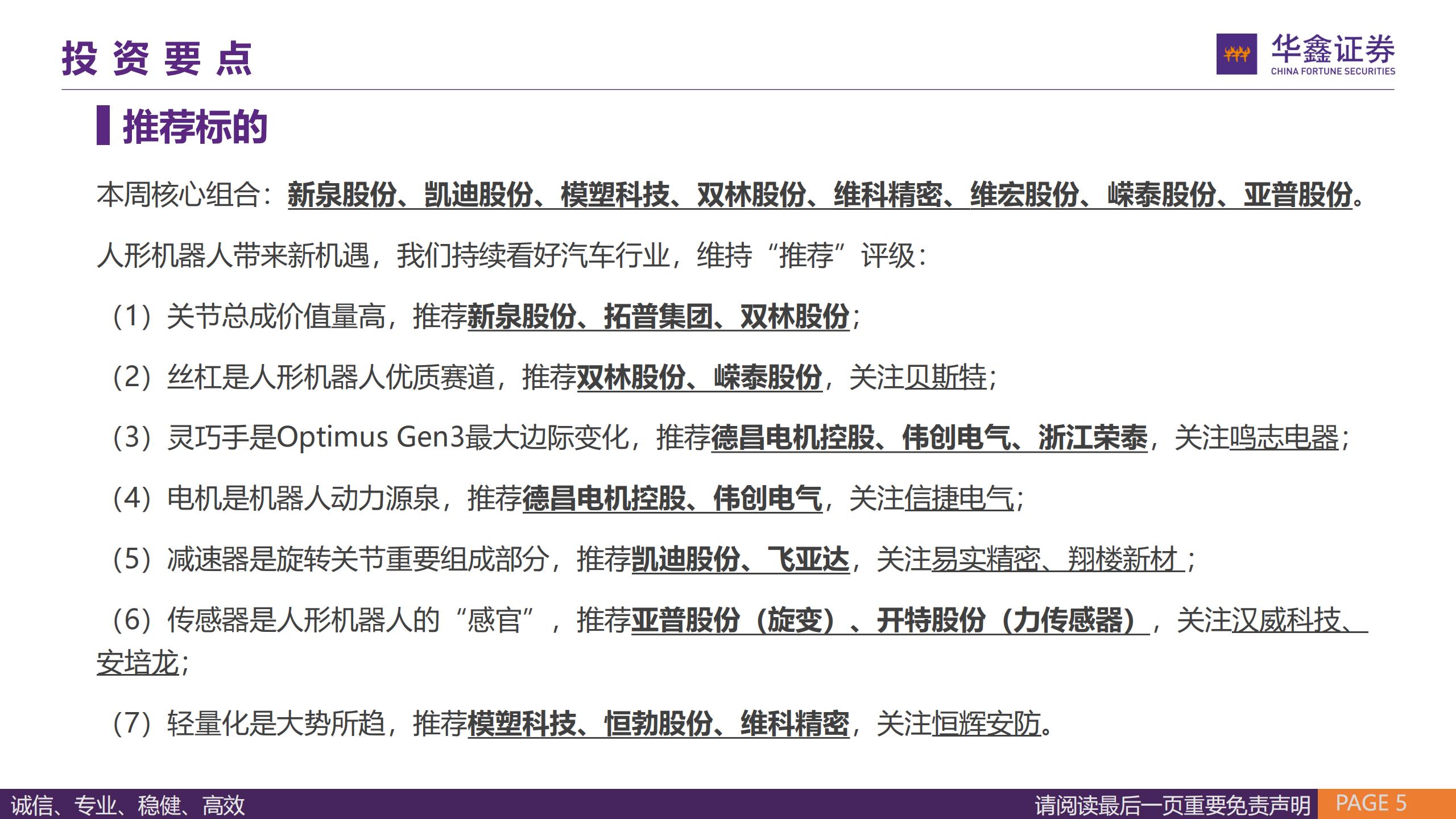This screenshot has height=819, width=1456.
Task: Click the footer disclaimer 请阅读最后一页重要免责声明
Action: pyautogui.click(x=1173, y=805)
